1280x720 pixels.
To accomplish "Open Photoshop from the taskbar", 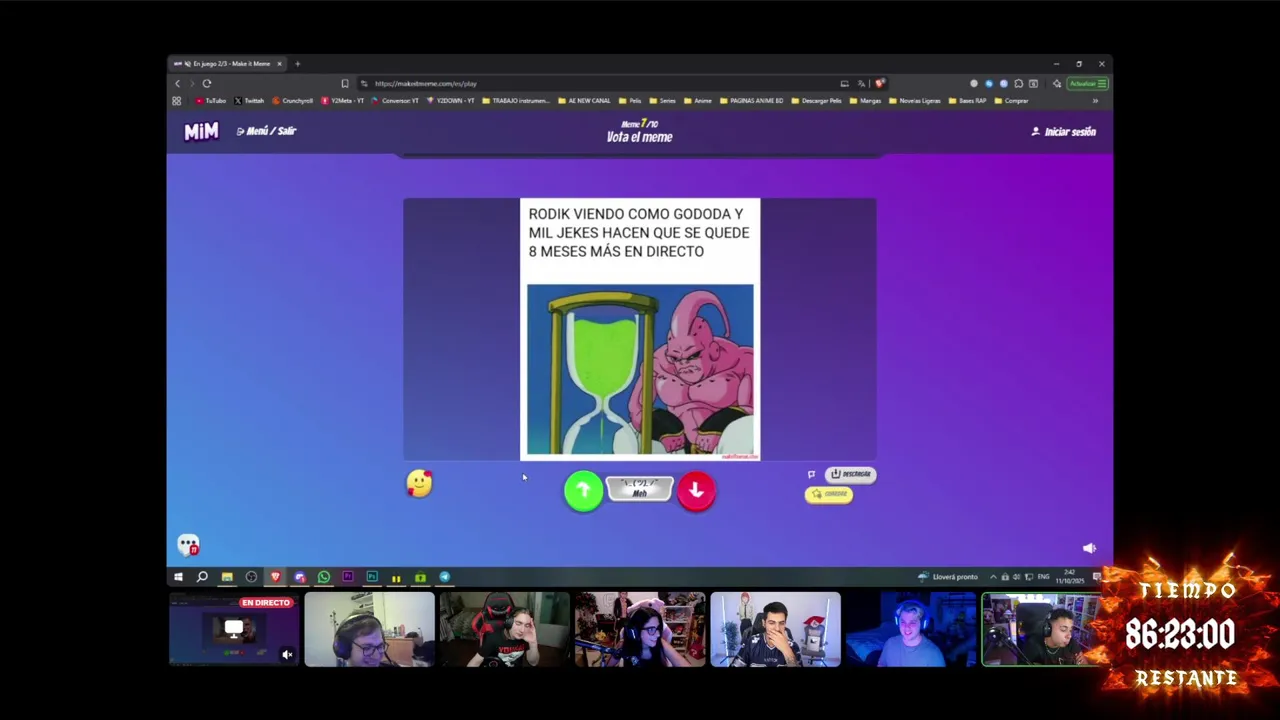I will pos(371,577).
